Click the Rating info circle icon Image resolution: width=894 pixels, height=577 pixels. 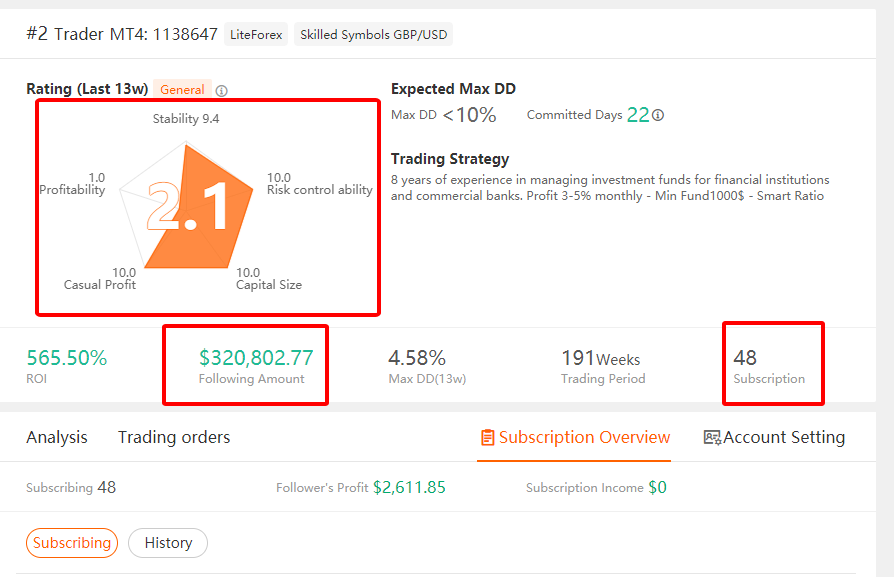click(222, 91)
